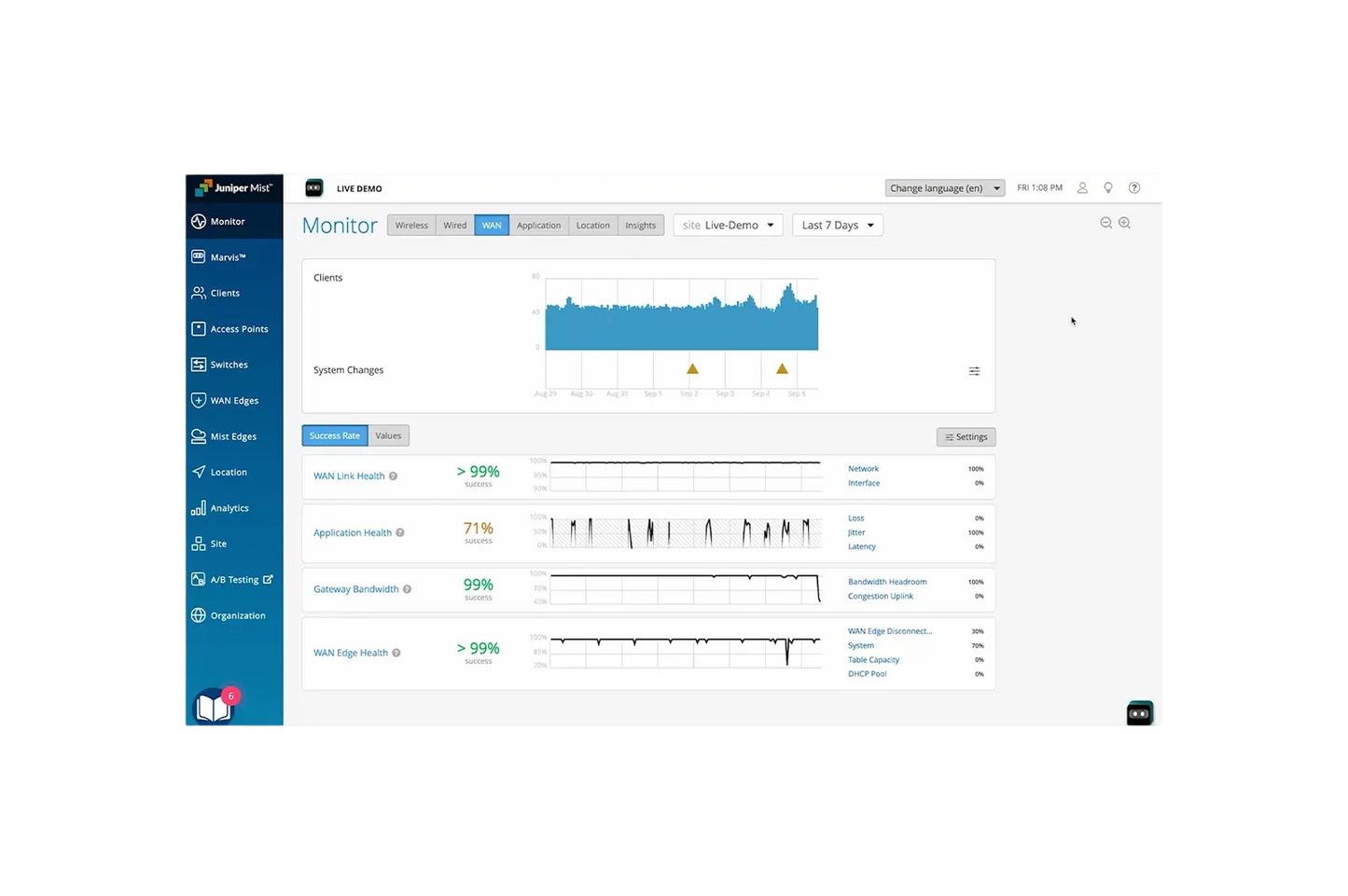Click the zoom in magnifier icon

point(1124,223)
